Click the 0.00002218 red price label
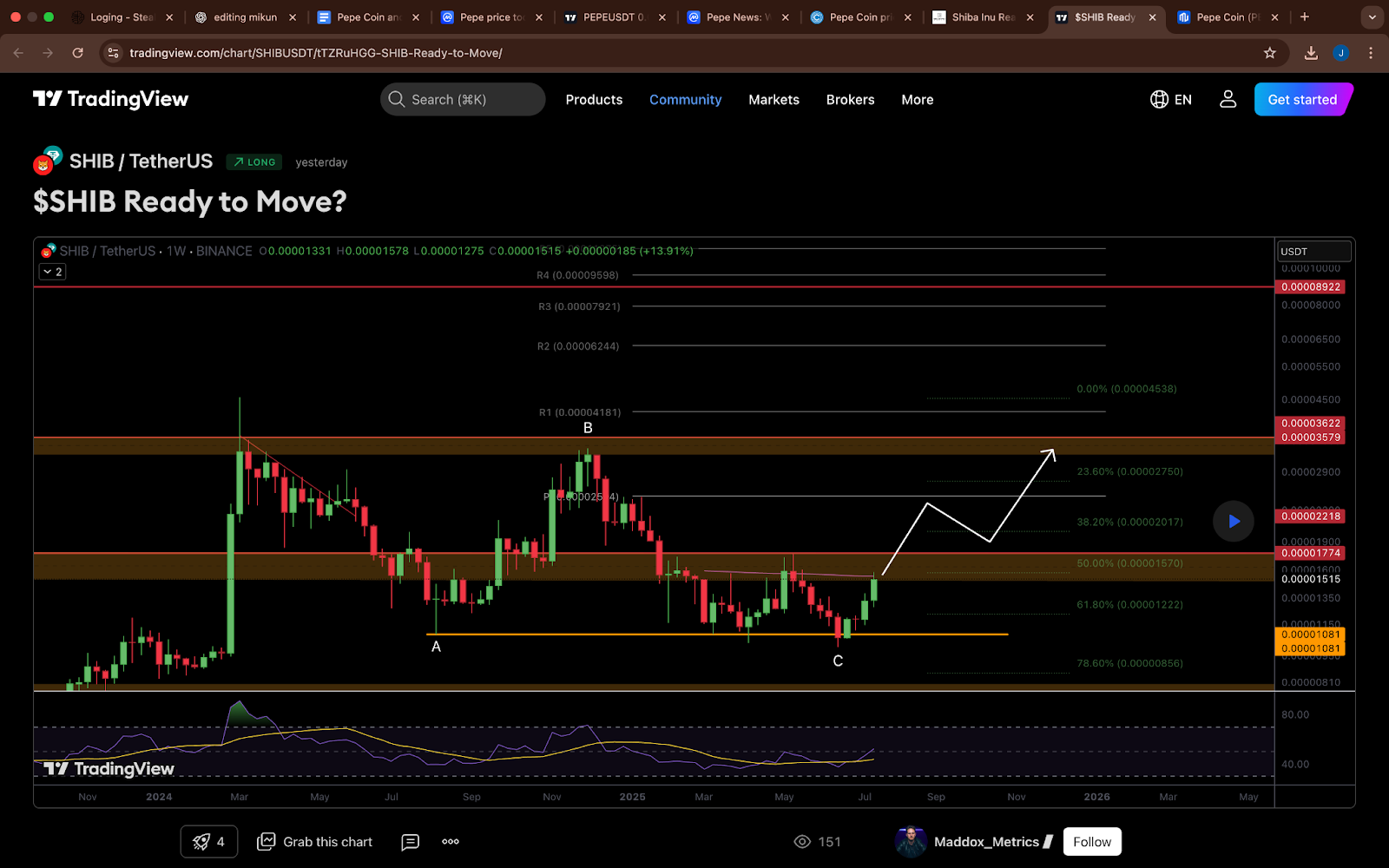Screen dimensions: 1389x868 pos(1311,516)
